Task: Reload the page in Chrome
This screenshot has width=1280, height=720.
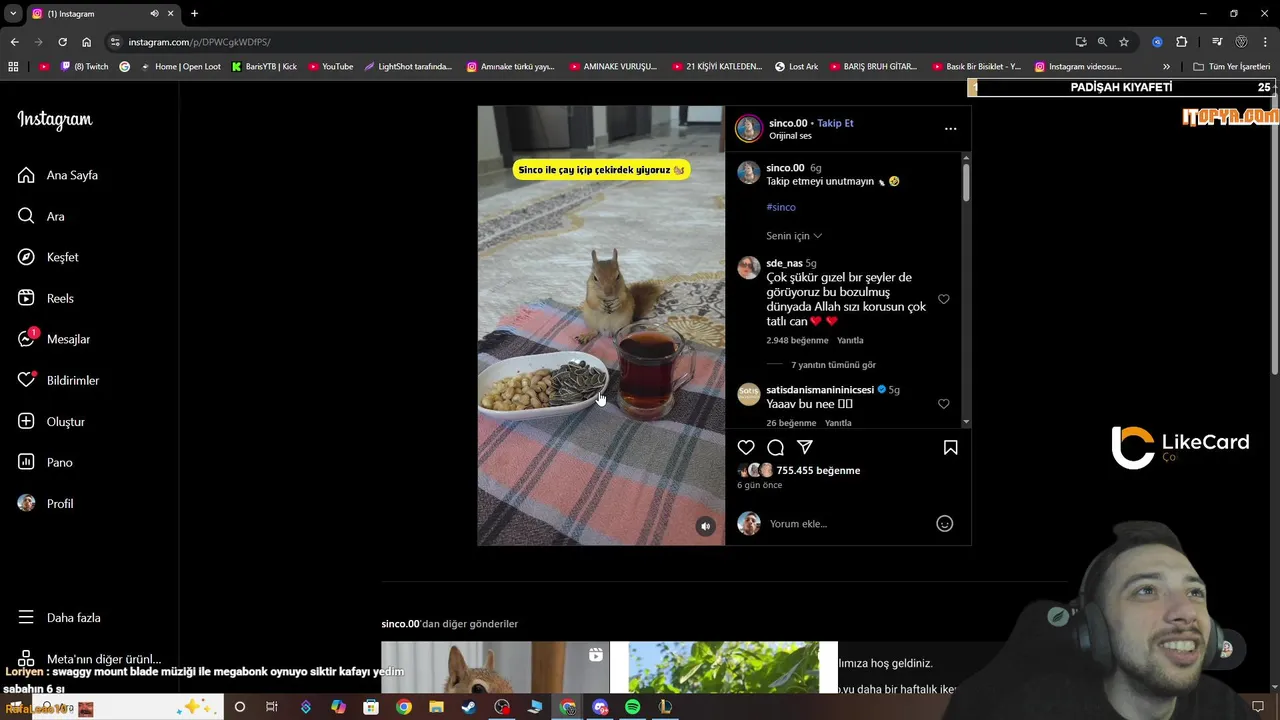Action: pos(62,42)
